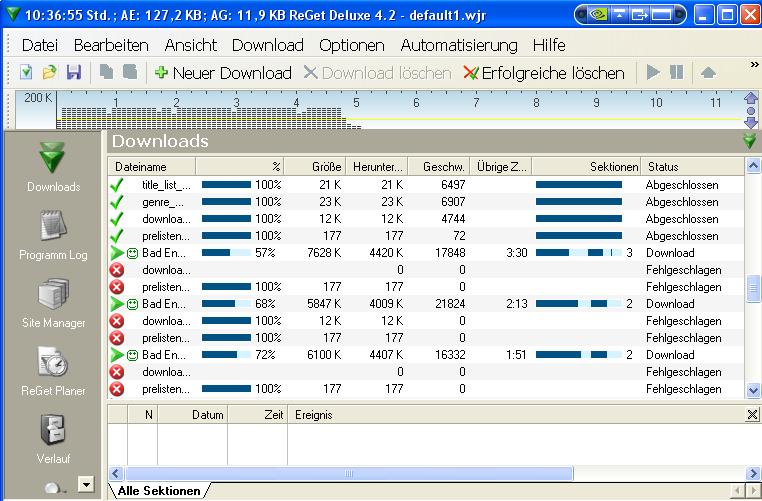762x501 pixels.
Task: Start download with play icon
Action: pos(653,73)
